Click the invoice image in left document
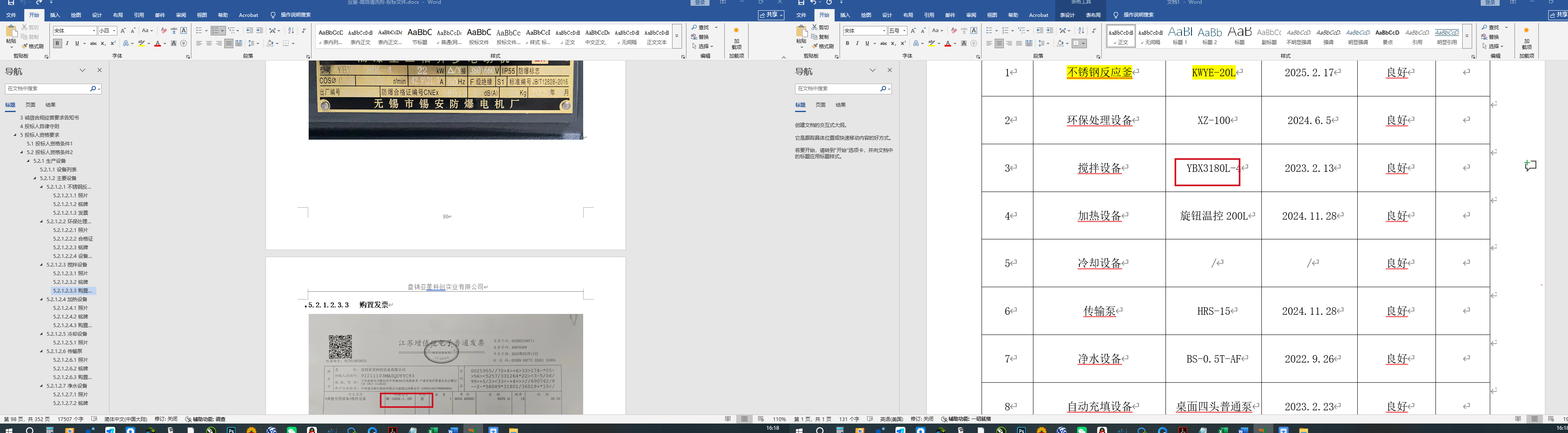 [x=446, y=364]
